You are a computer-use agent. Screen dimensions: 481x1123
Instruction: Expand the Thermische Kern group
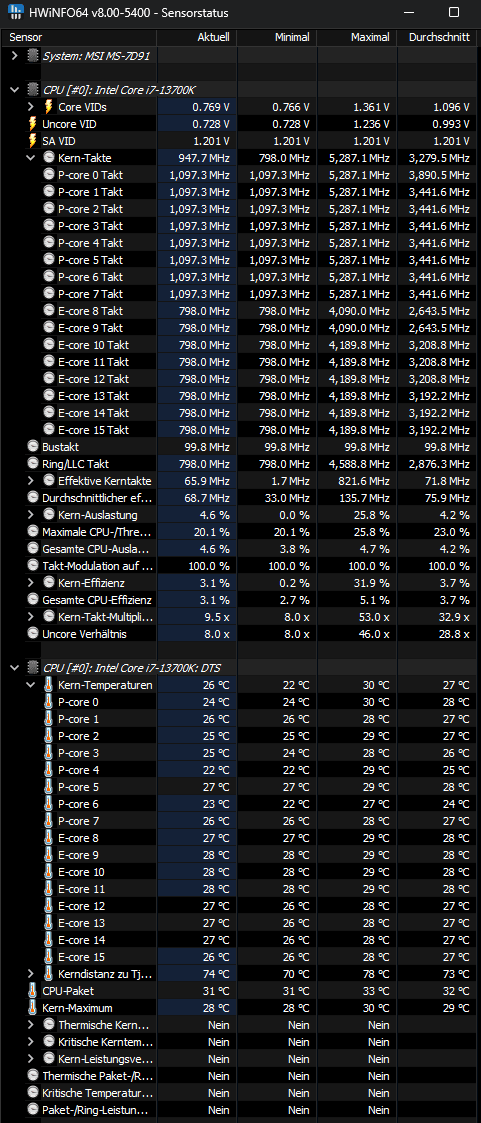tap(31, 1025)
